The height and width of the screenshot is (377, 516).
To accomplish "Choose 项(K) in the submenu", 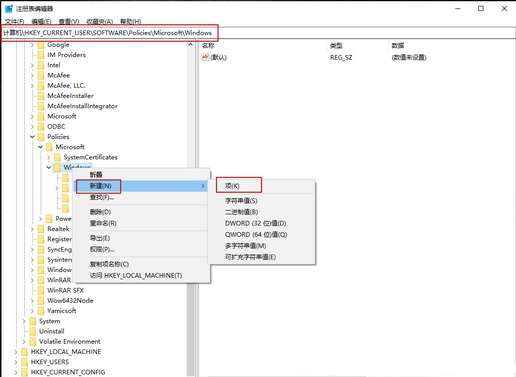I will [262, 186].
